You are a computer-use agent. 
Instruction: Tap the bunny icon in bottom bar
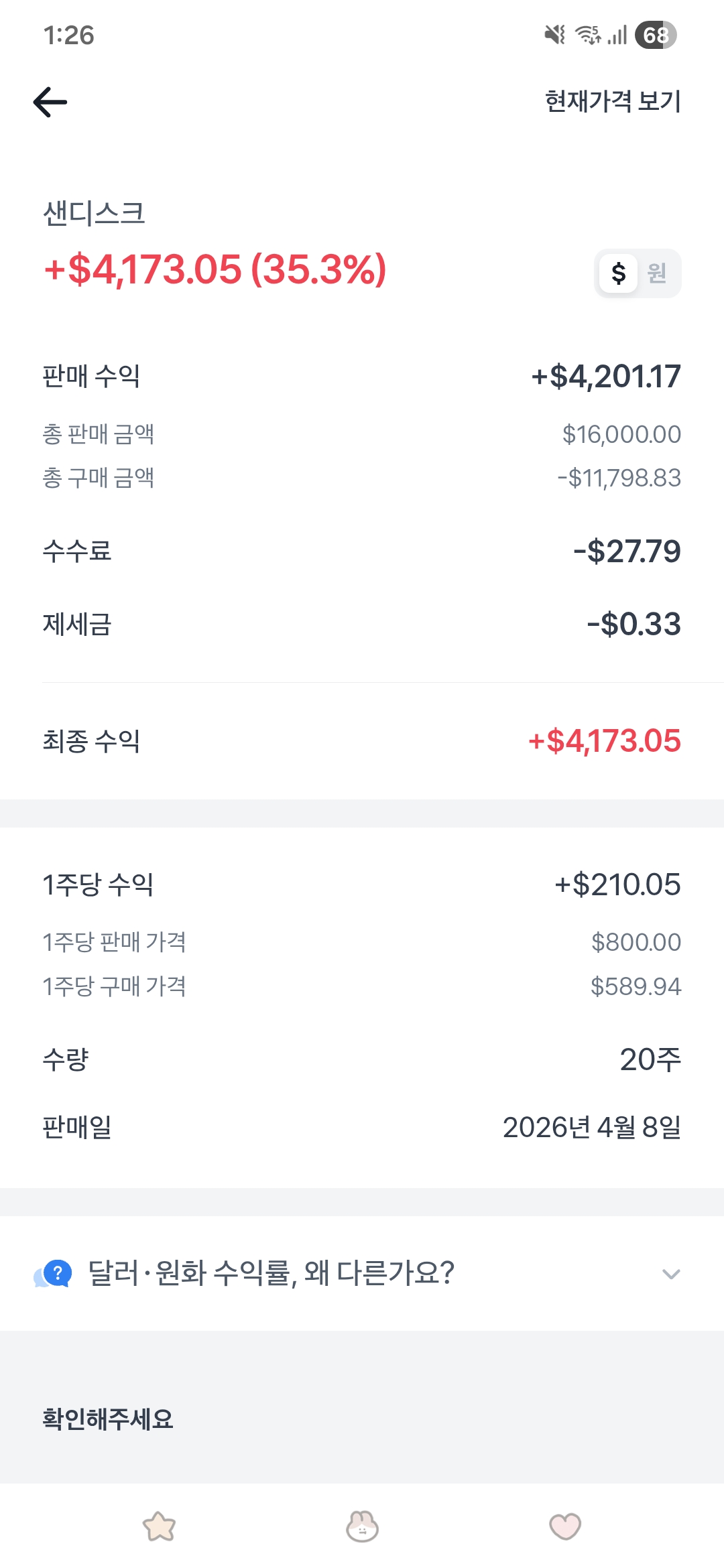pos(362,1526)
